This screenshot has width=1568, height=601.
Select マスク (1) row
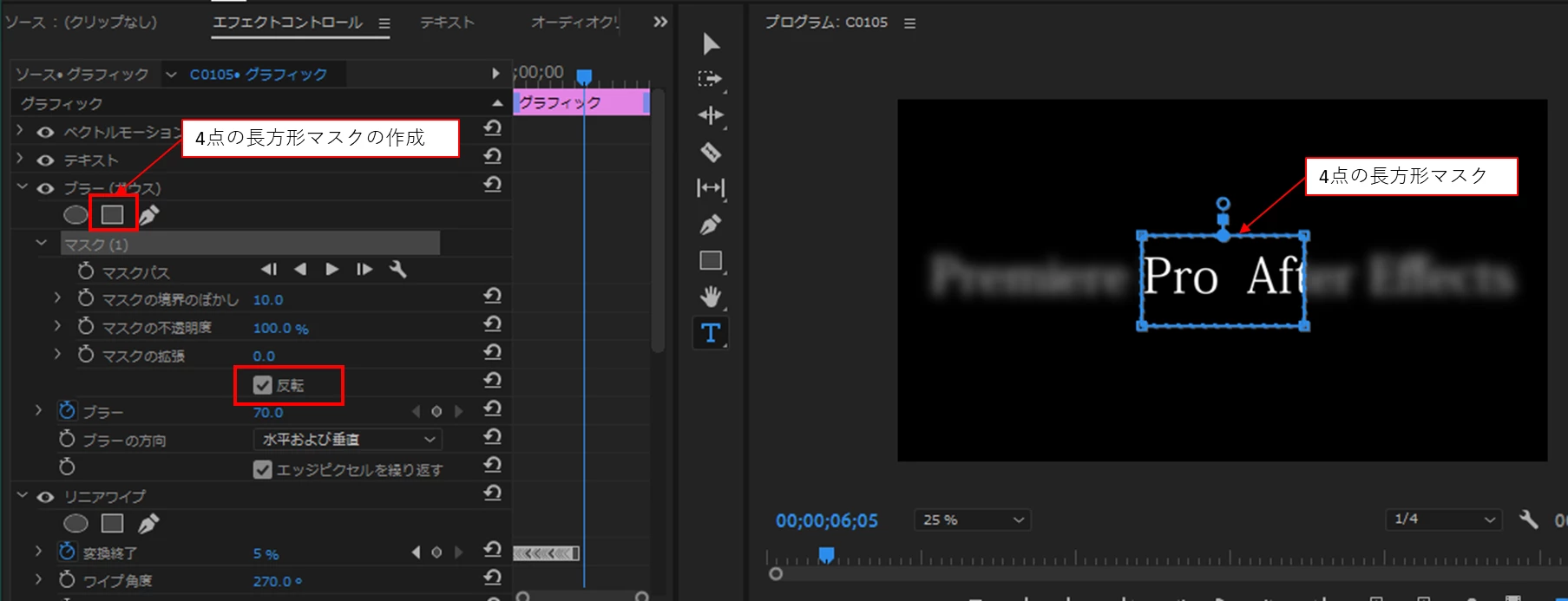coord(251,244)
